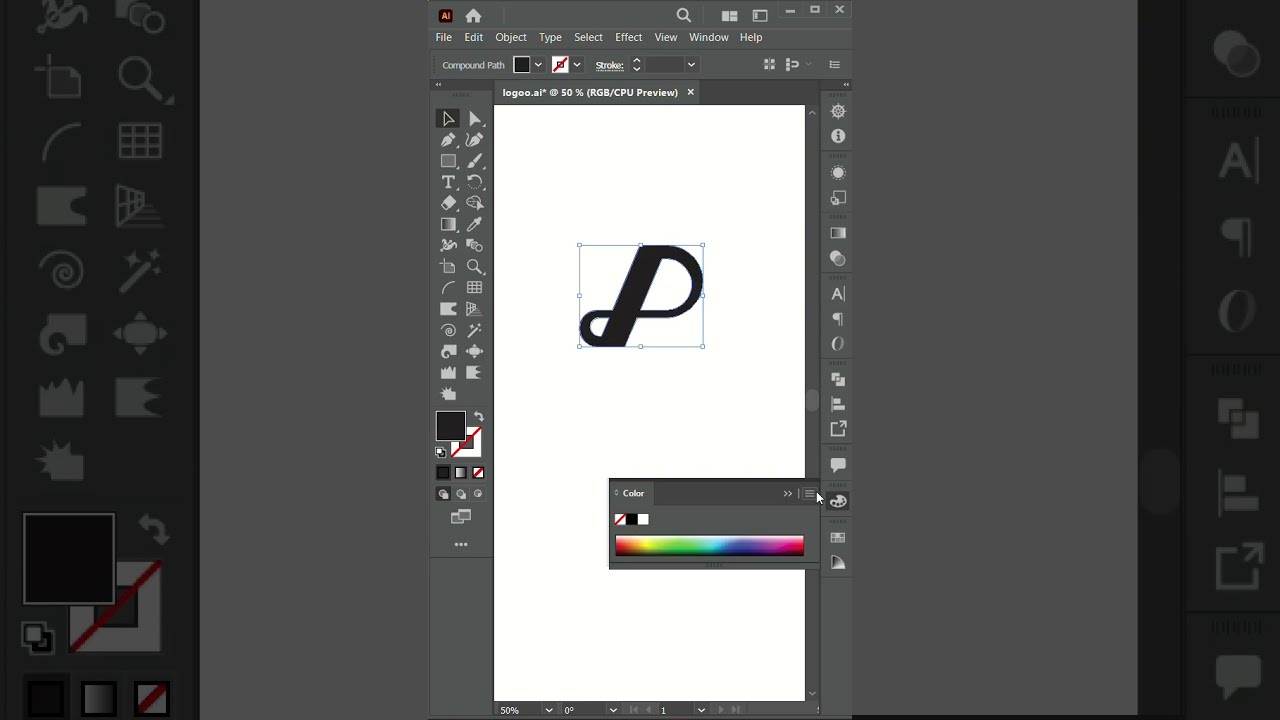Select the Spiral tool
Image resolution: width=1280 pixels, height=720 pixels.
click(x=448, y=330)
